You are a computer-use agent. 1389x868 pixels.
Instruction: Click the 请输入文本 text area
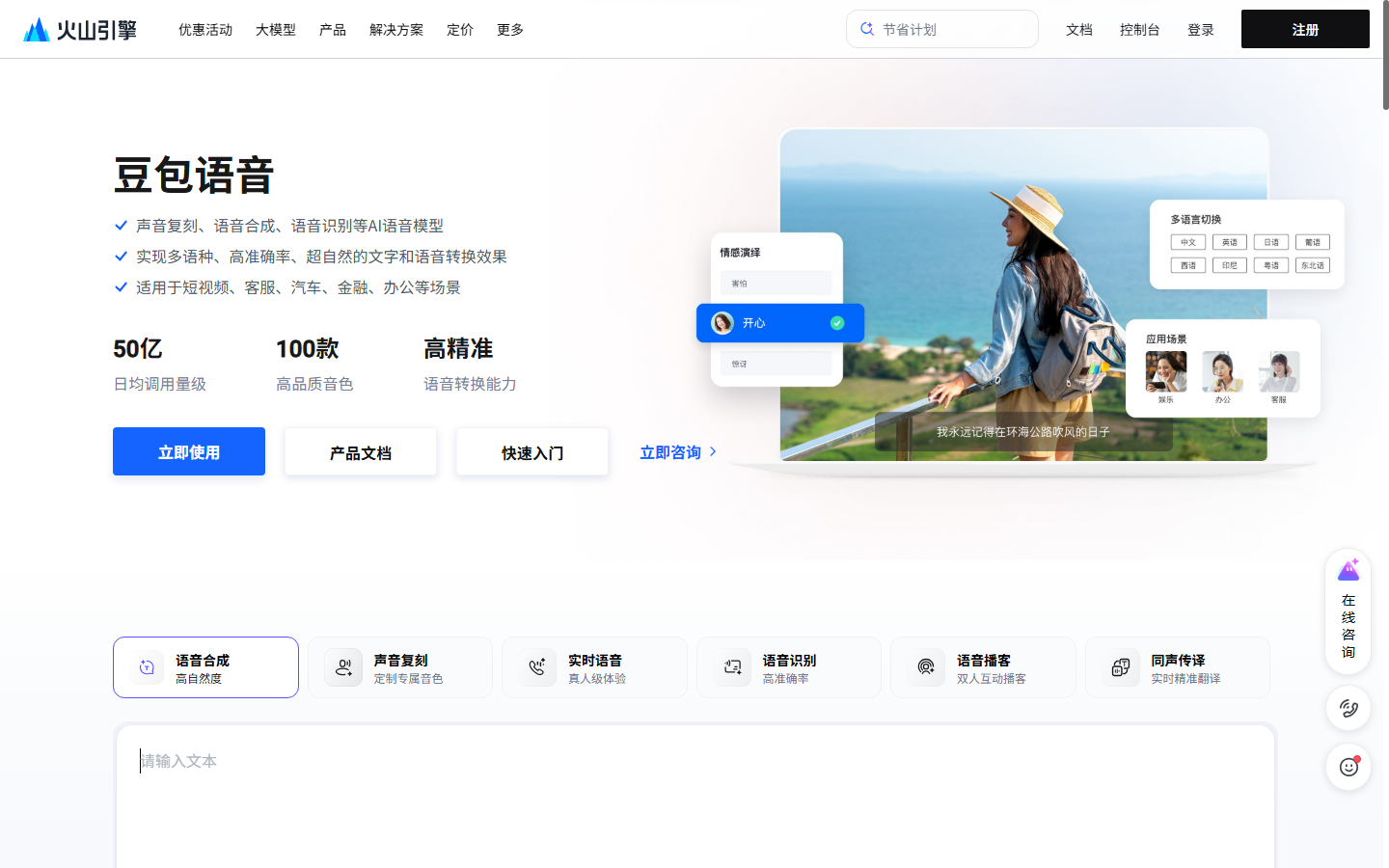click(695, 797)
